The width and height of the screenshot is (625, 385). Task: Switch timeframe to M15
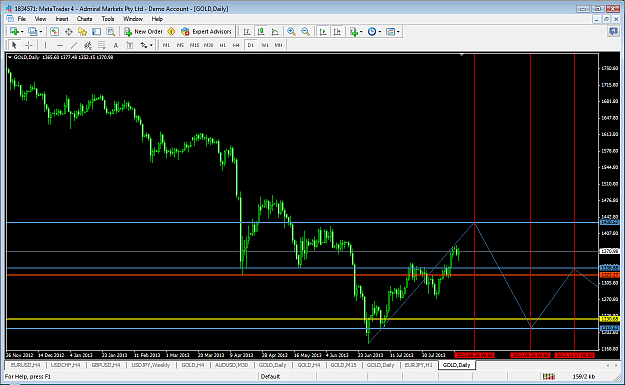tap(194, 45)
